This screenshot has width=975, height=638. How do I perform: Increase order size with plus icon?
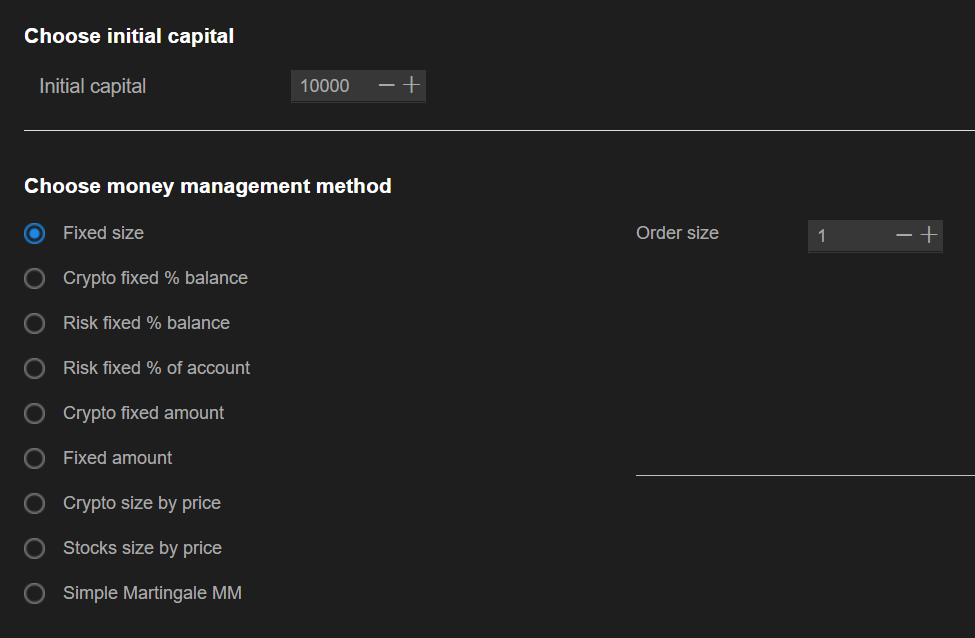tap(929, 235)
